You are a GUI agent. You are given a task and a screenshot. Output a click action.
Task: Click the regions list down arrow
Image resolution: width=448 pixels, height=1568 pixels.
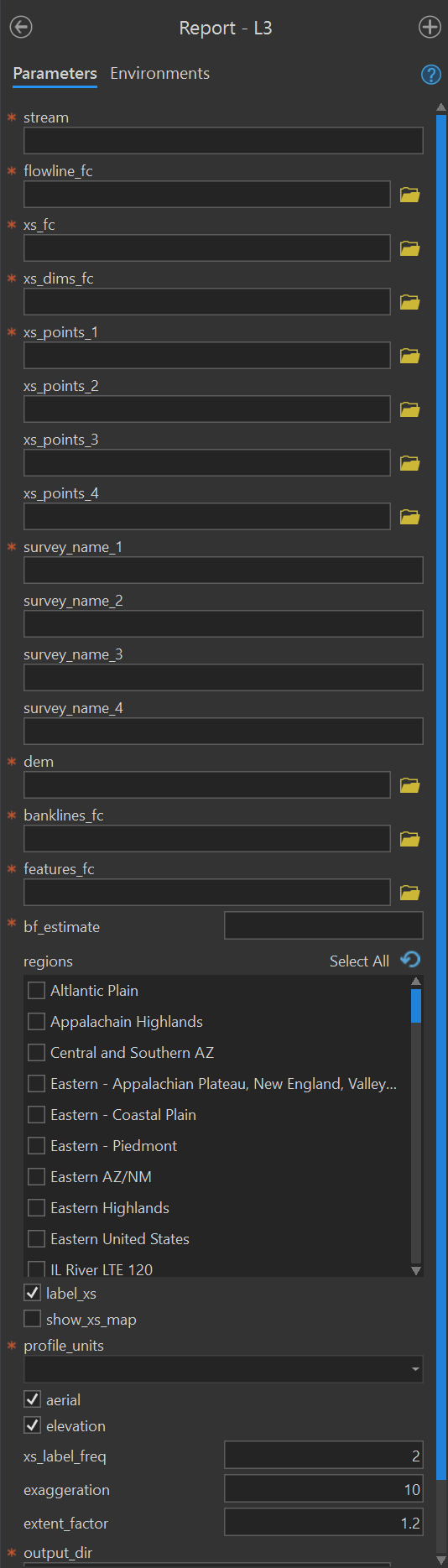[x=415, y=1270]
